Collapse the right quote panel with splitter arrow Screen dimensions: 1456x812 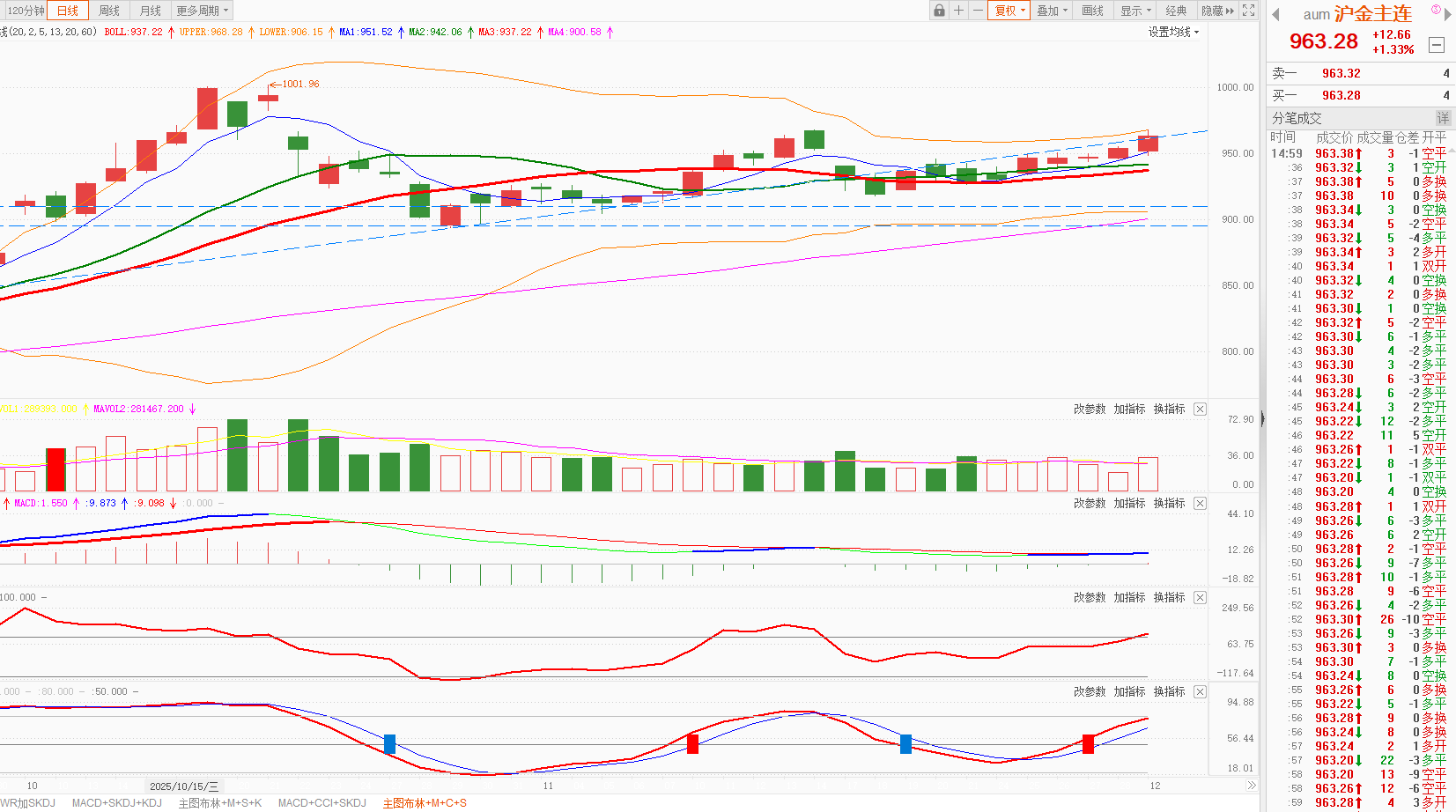pos(1262,419)
